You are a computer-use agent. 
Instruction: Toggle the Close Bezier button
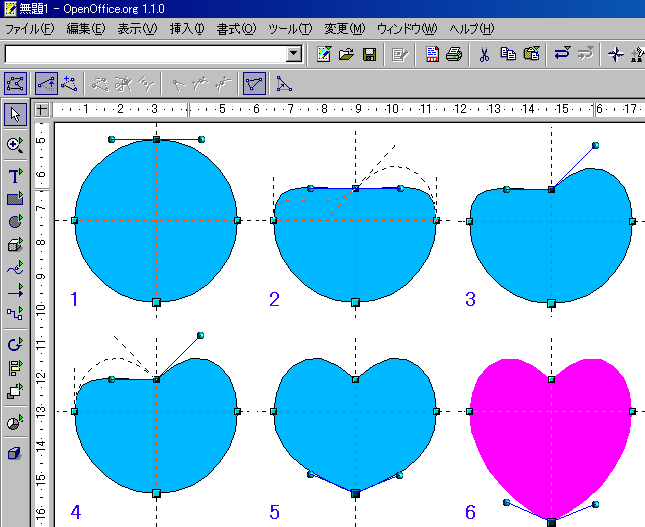point(254,84)
